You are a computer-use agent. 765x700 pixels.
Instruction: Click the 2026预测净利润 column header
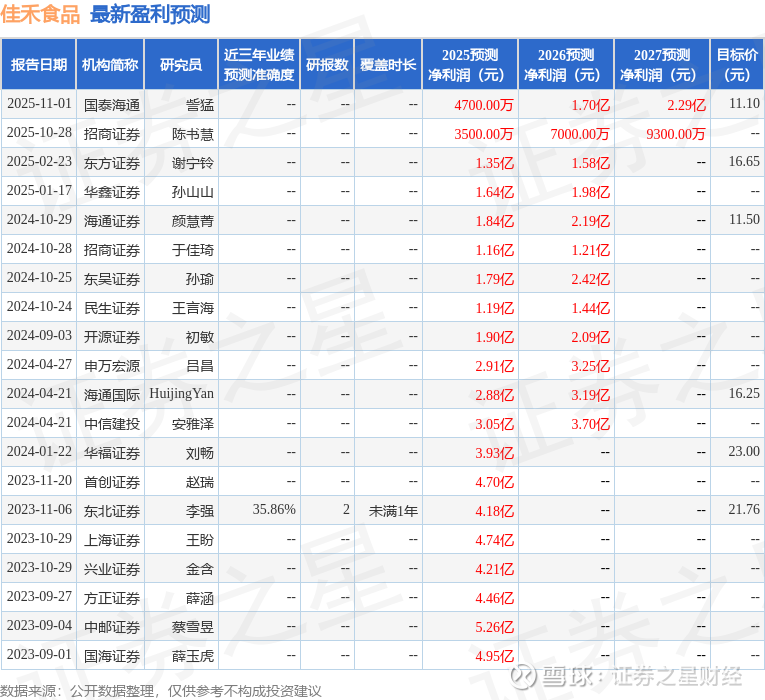pyautogui.click(x=566, y=64)
